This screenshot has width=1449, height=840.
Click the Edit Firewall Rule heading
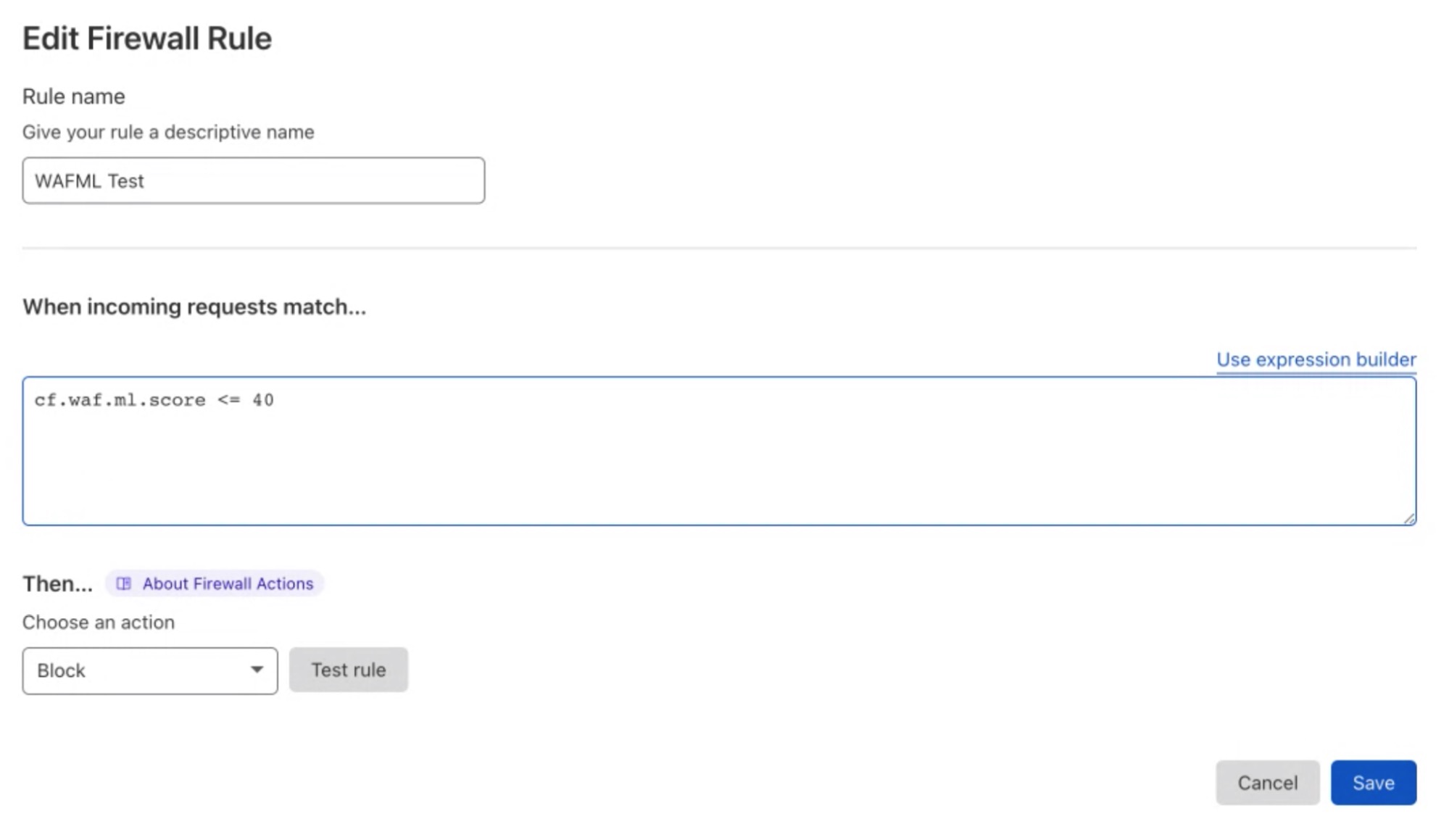tap(147, 38)
